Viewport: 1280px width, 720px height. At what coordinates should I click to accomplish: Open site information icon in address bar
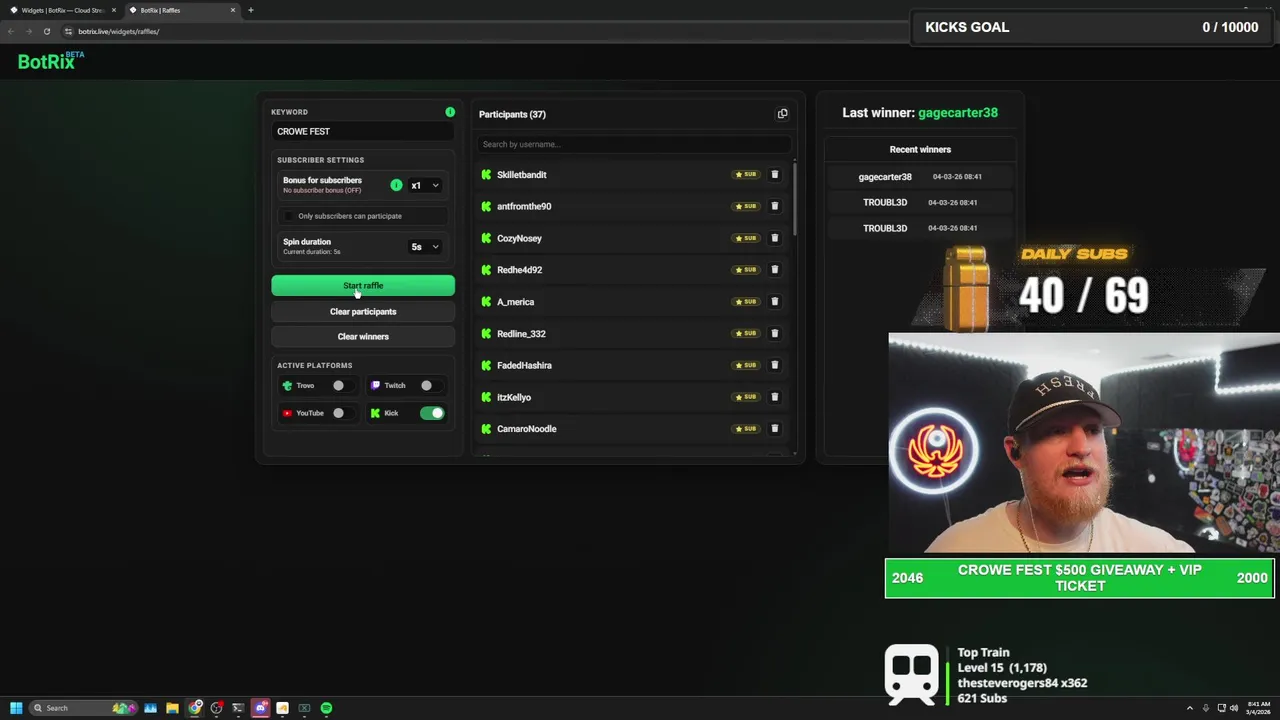point(68,31)
